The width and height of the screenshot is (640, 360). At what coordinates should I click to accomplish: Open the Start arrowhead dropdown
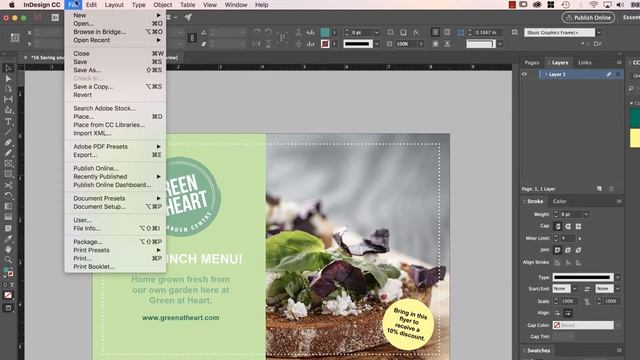click(575, 289)
